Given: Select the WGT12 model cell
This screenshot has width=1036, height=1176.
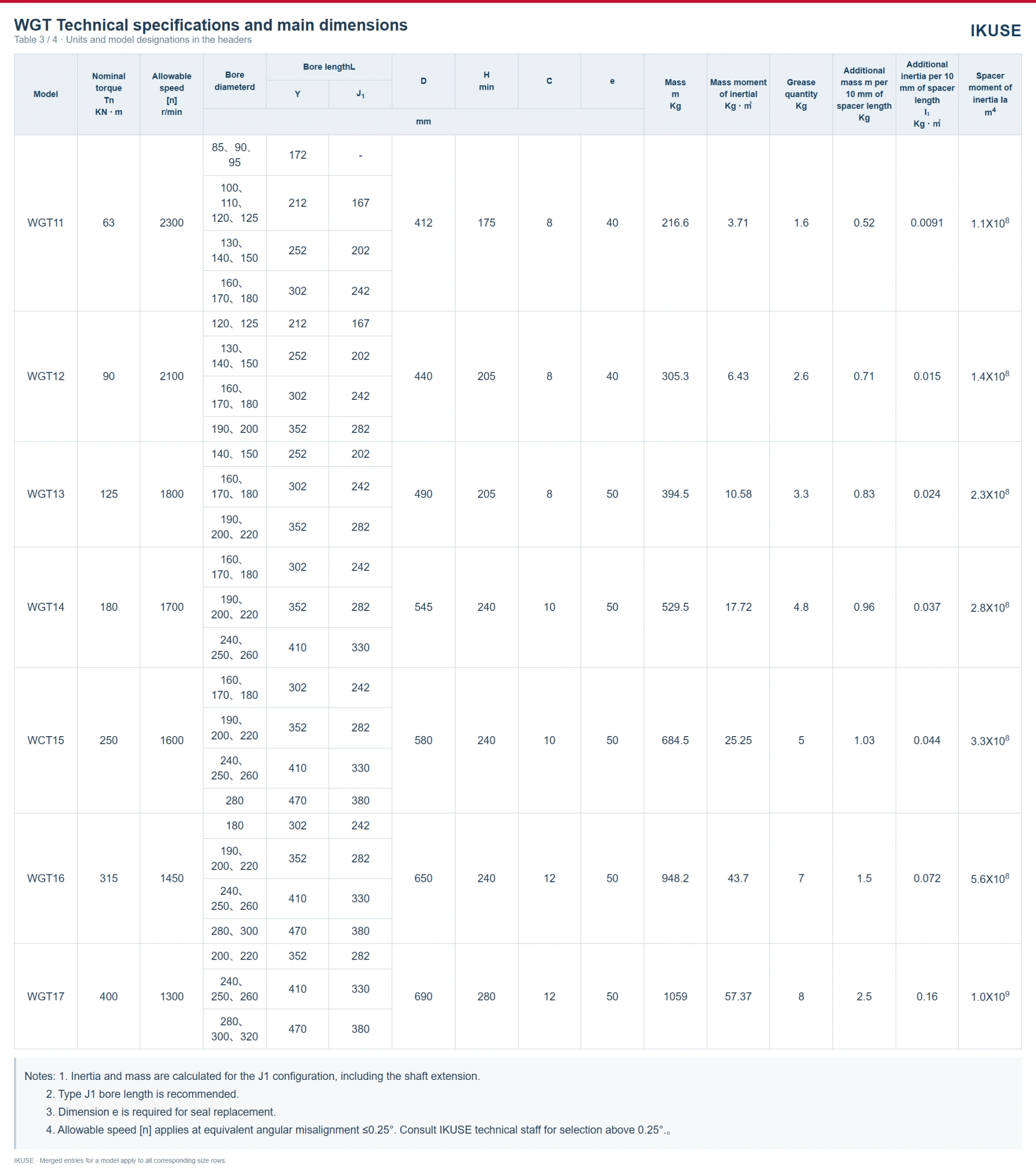Looking at the screenshot, I should 45,376.
